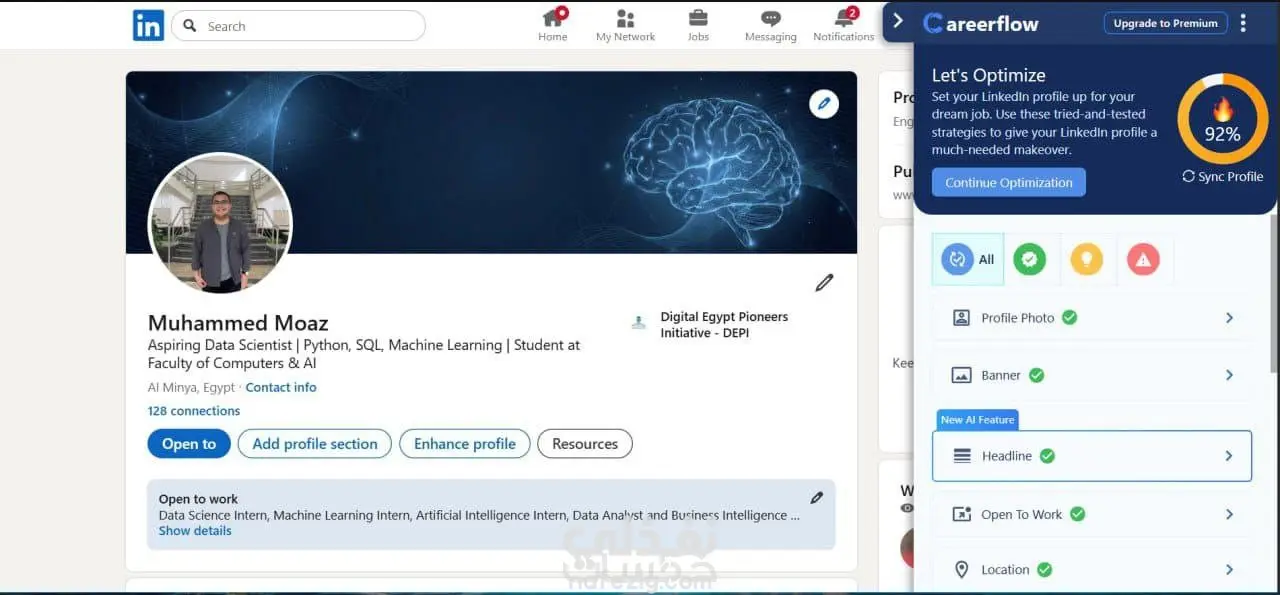Filter by suggestions lightbulb icon
Image resolution: width=1280 pixels, height=595 pixels.
pos(1086,260)
